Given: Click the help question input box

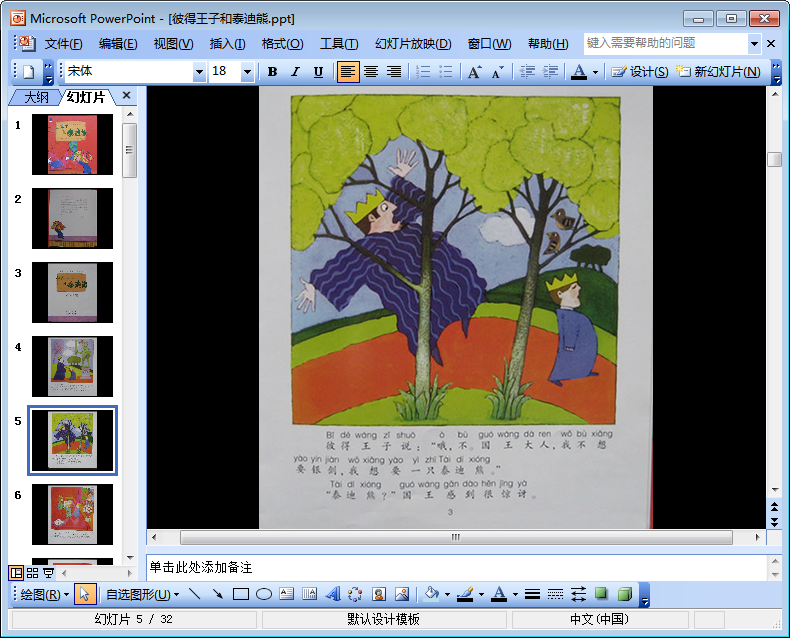Looking at the screenshot, I should pyautogui.click(x=666, y=43).
